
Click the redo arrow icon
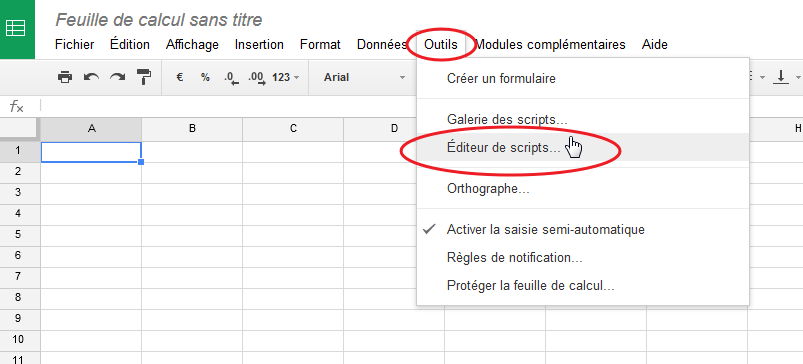point(118,77)
